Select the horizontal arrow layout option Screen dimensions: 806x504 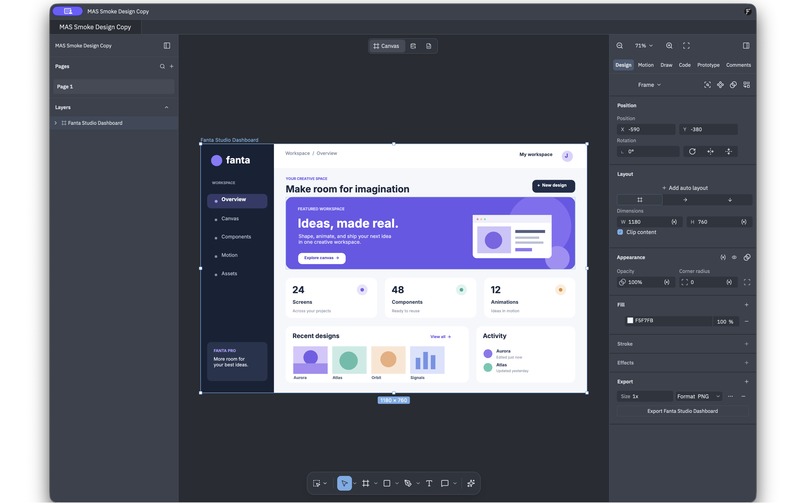pos(685,200)
